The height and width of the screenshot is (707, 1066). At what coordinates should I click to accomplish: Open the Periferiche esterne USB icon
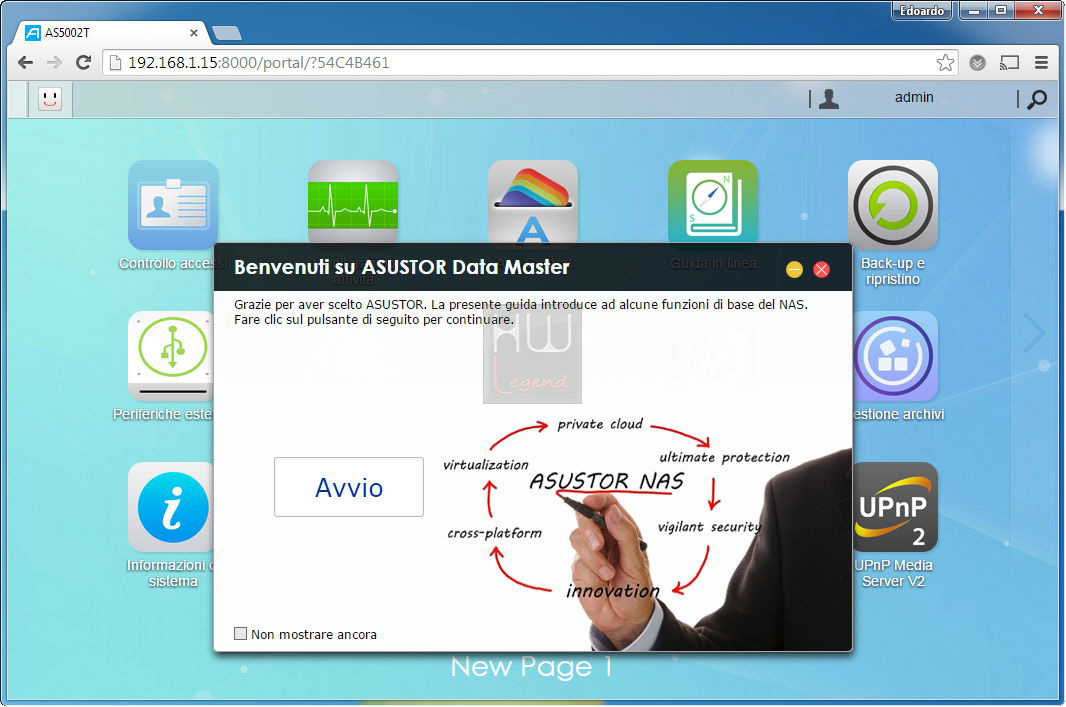coord(171,356)
